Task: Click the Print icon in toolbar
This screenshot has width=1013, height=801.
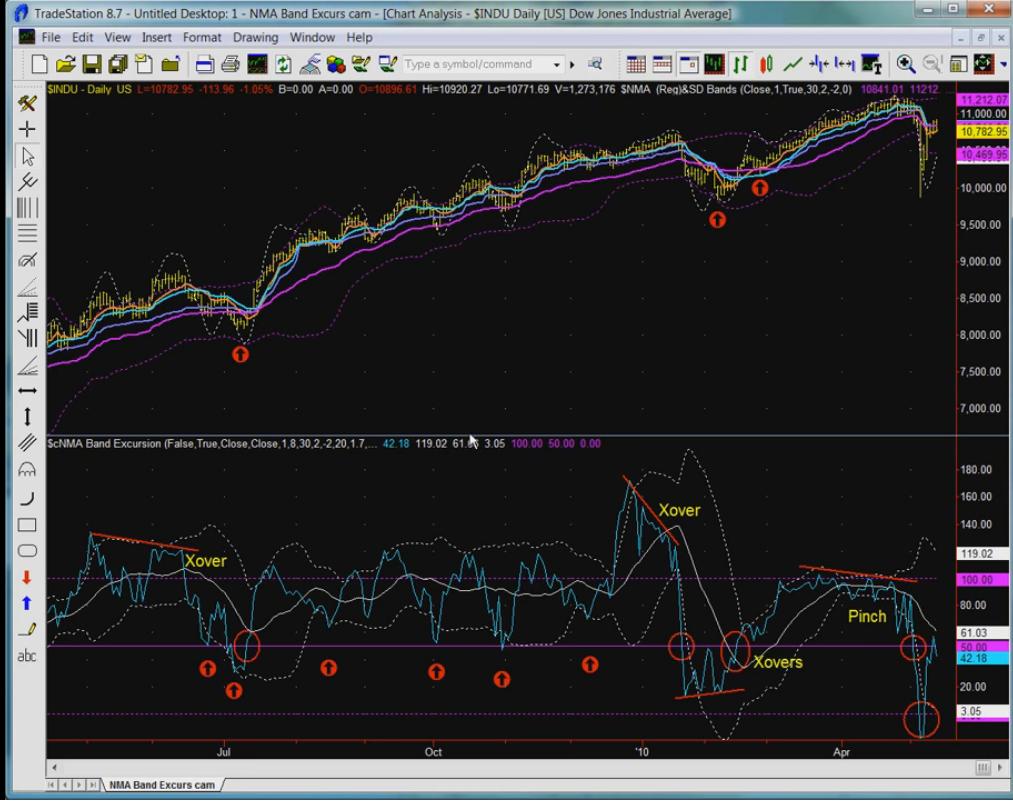Action: click(x=230, y=65)
